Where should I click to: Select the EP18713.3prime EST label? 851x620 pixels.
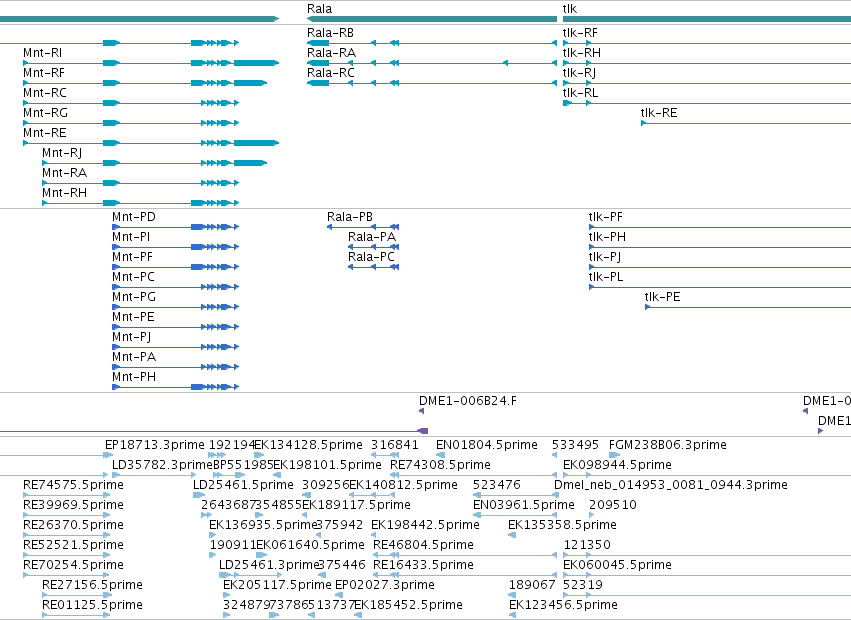click(155, 446)
